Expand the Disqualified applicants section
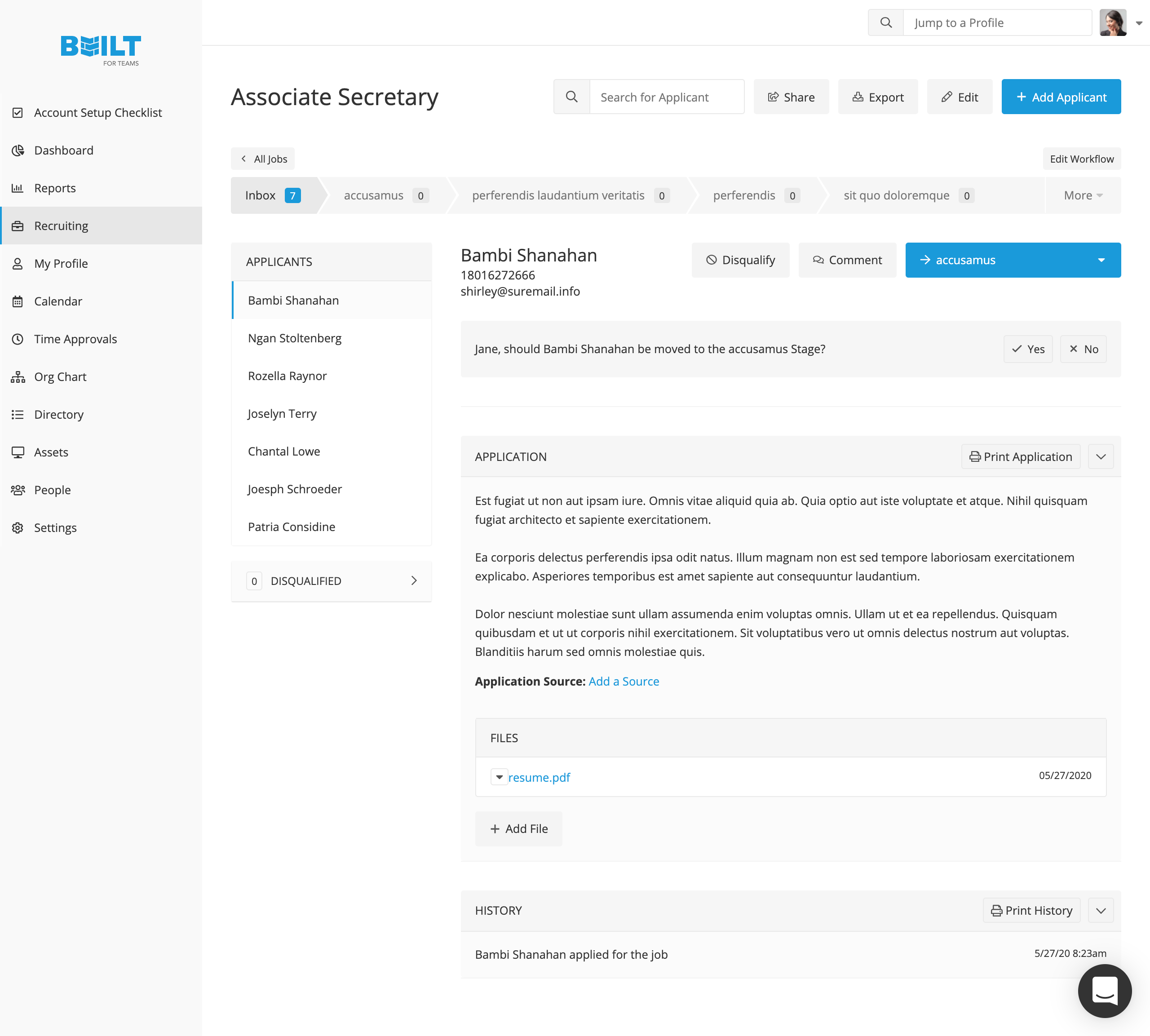The image size is (1150, 1036). coord(414,580)
